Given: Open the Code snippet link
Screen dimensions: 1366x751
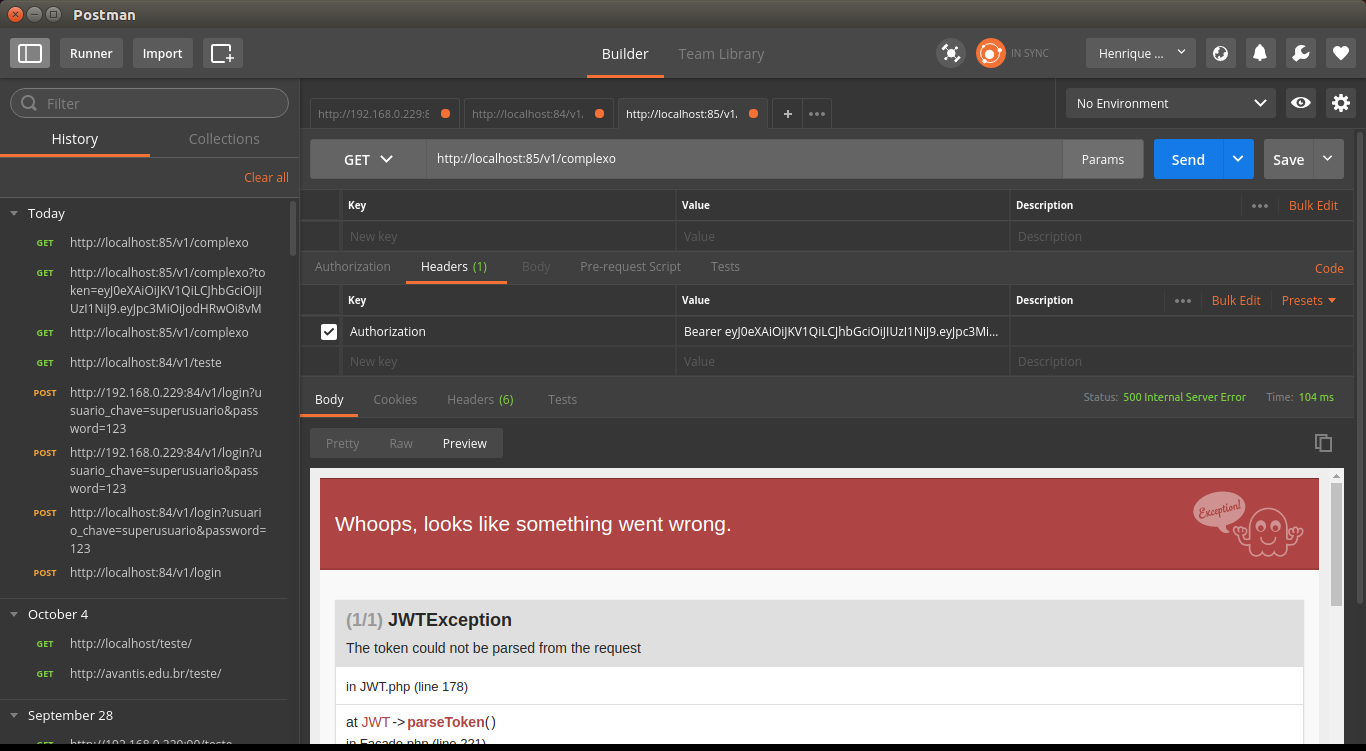Looking at the screenshot, I should pyautogui.click(x=1329, y=268).
